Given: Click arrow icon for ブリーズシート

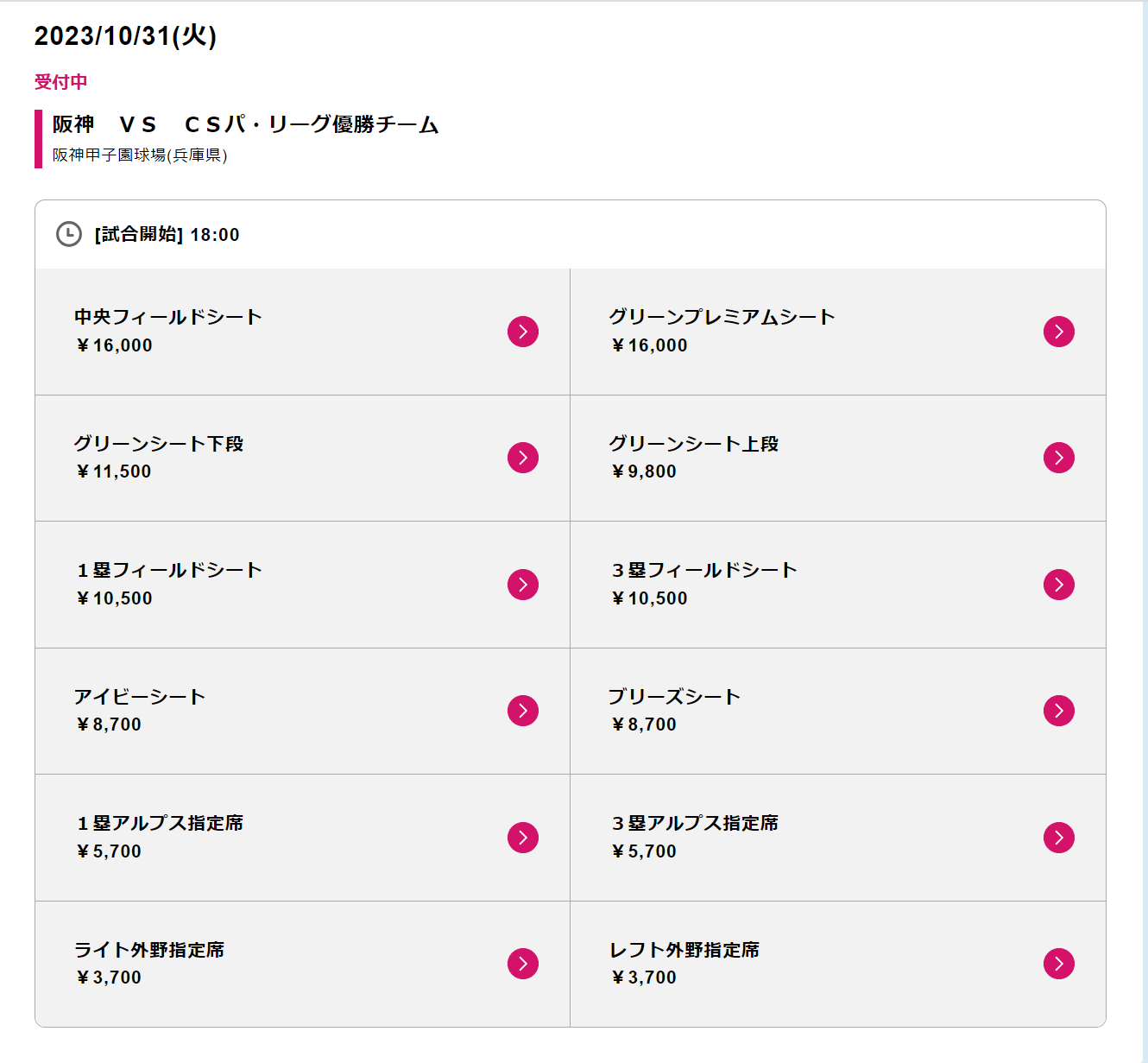Looking at the screenshot, I should (x=1059, y=711).
